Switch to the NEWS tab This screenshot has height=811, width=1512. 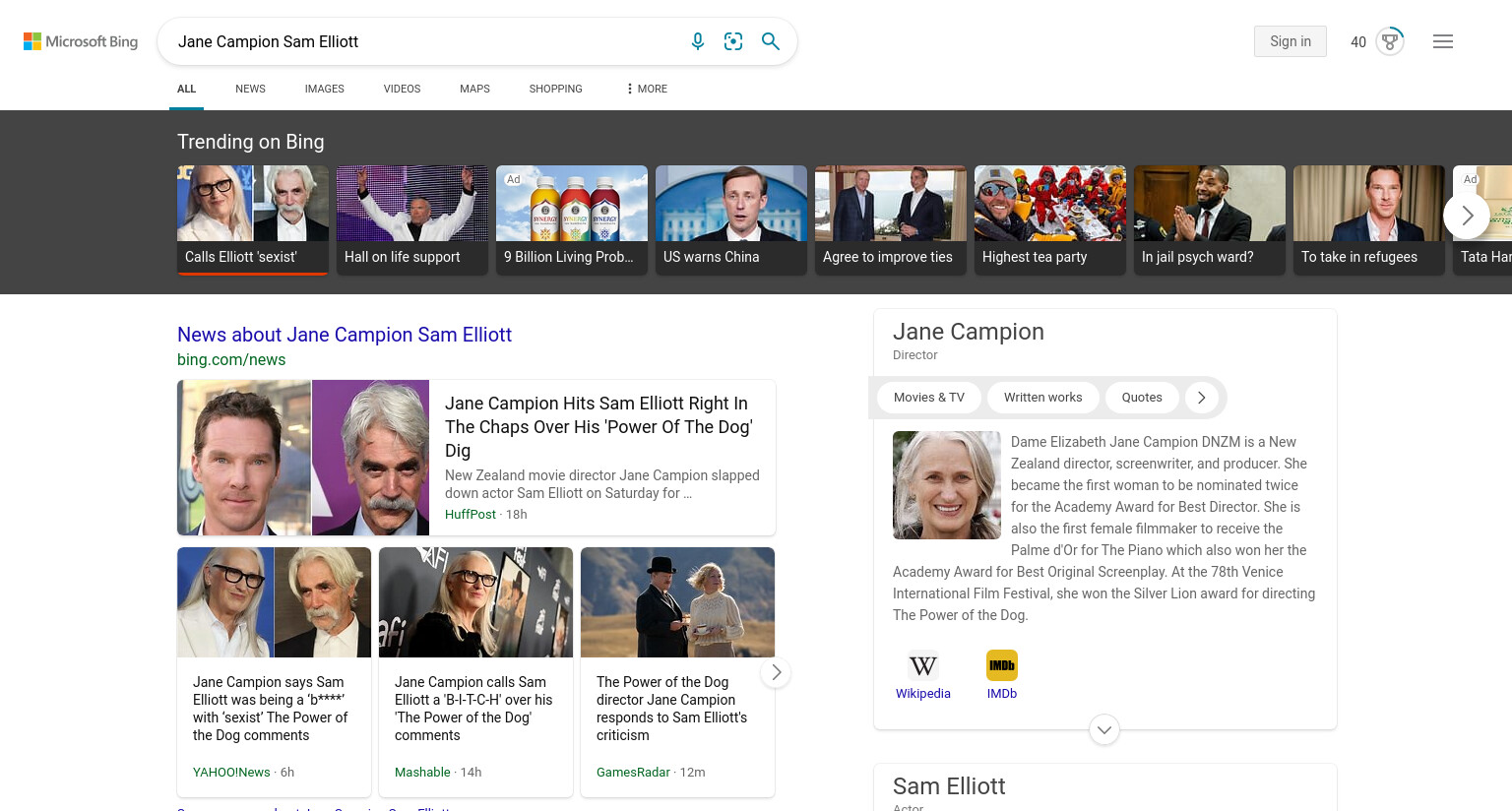[x=250, y=89]
